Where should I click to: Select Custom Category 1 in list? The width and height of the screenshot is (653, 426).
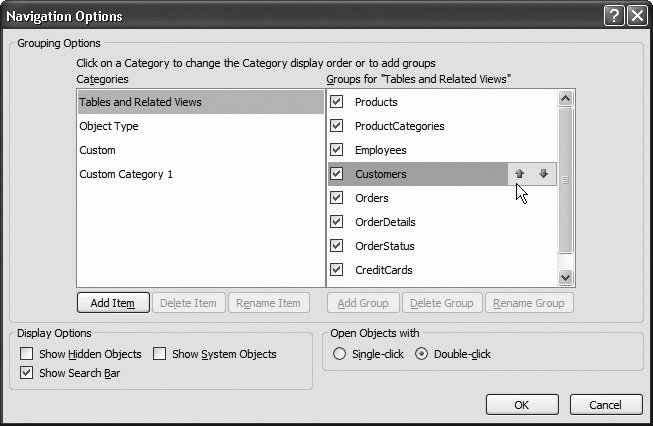pyautogui.click(x=126, y=174)
